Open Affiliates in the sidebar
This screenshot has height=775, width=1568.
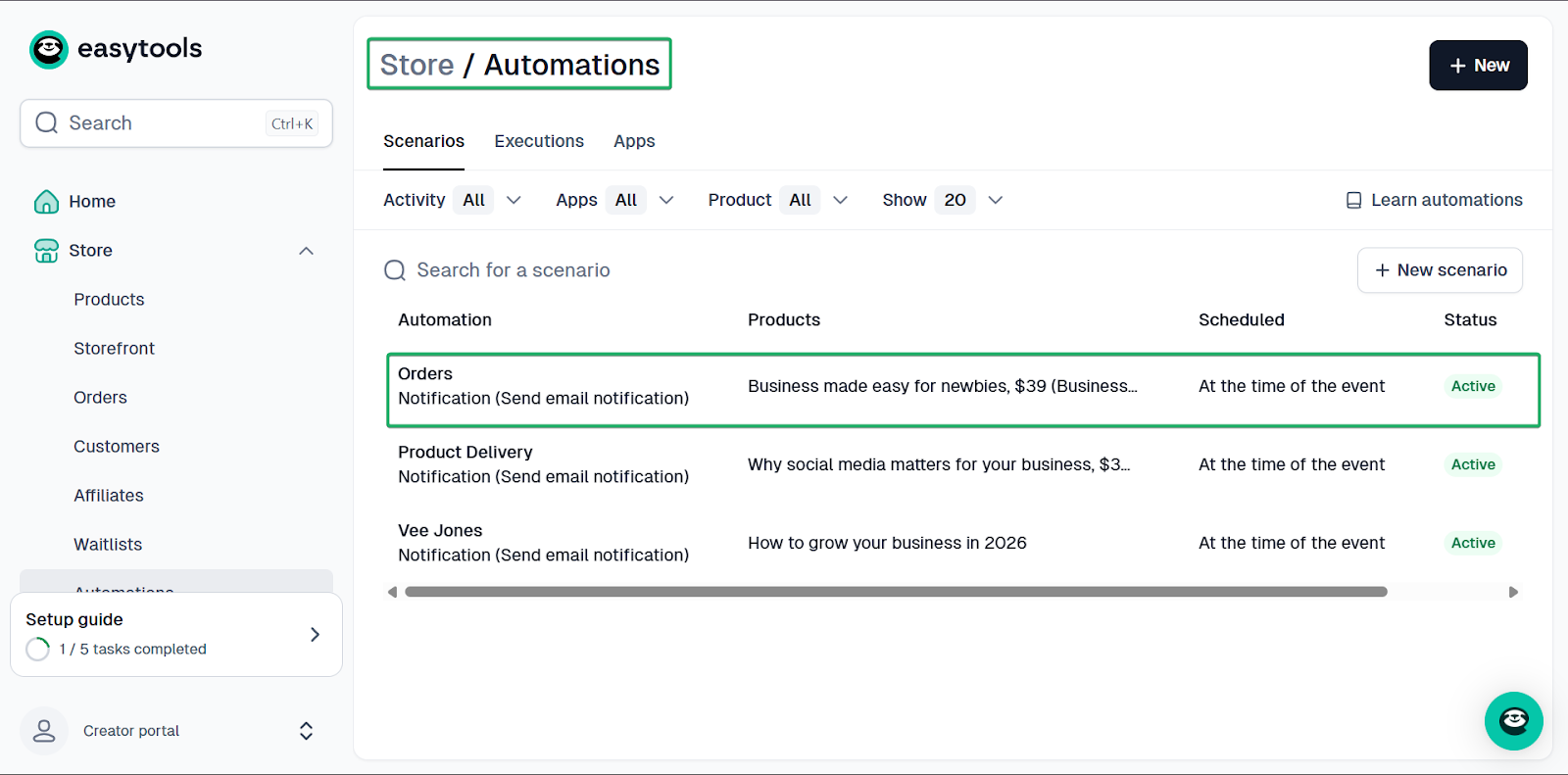pyautogui.click(x=109, y=496)
